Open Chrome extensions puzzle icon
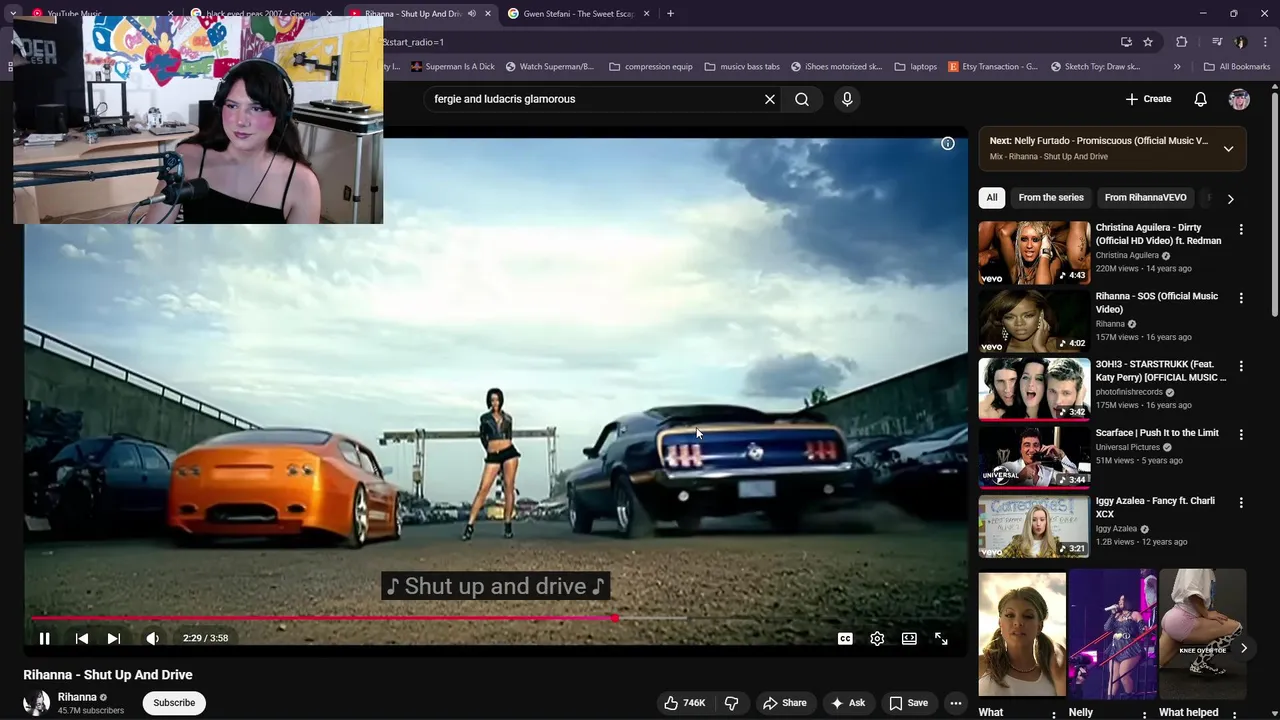This screenshot has height=720, width=1280. pos(1181,42)
